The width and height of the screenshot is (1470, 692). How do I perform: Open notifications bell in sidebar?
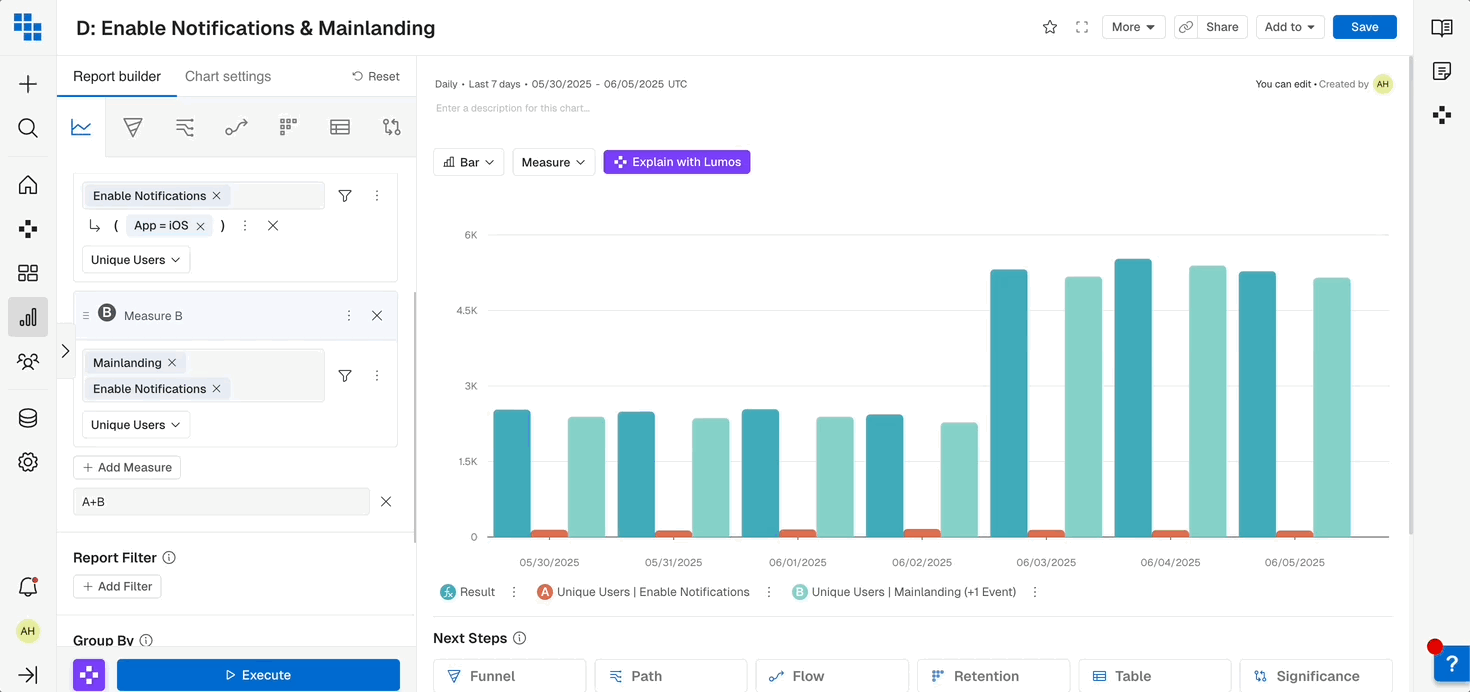tap(28, 587)
